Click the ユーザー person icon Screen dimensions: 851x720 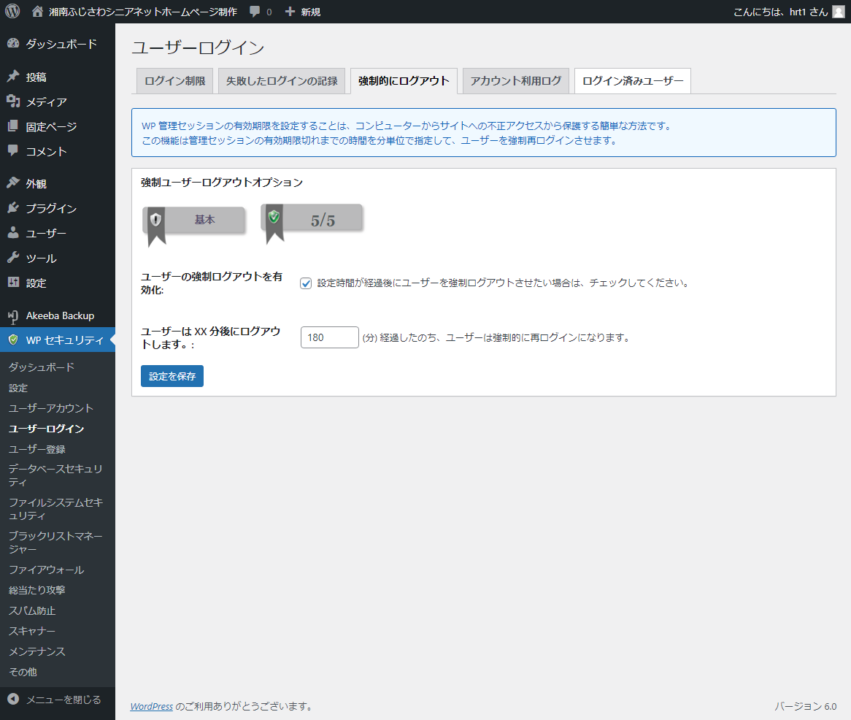pos(13,233)
